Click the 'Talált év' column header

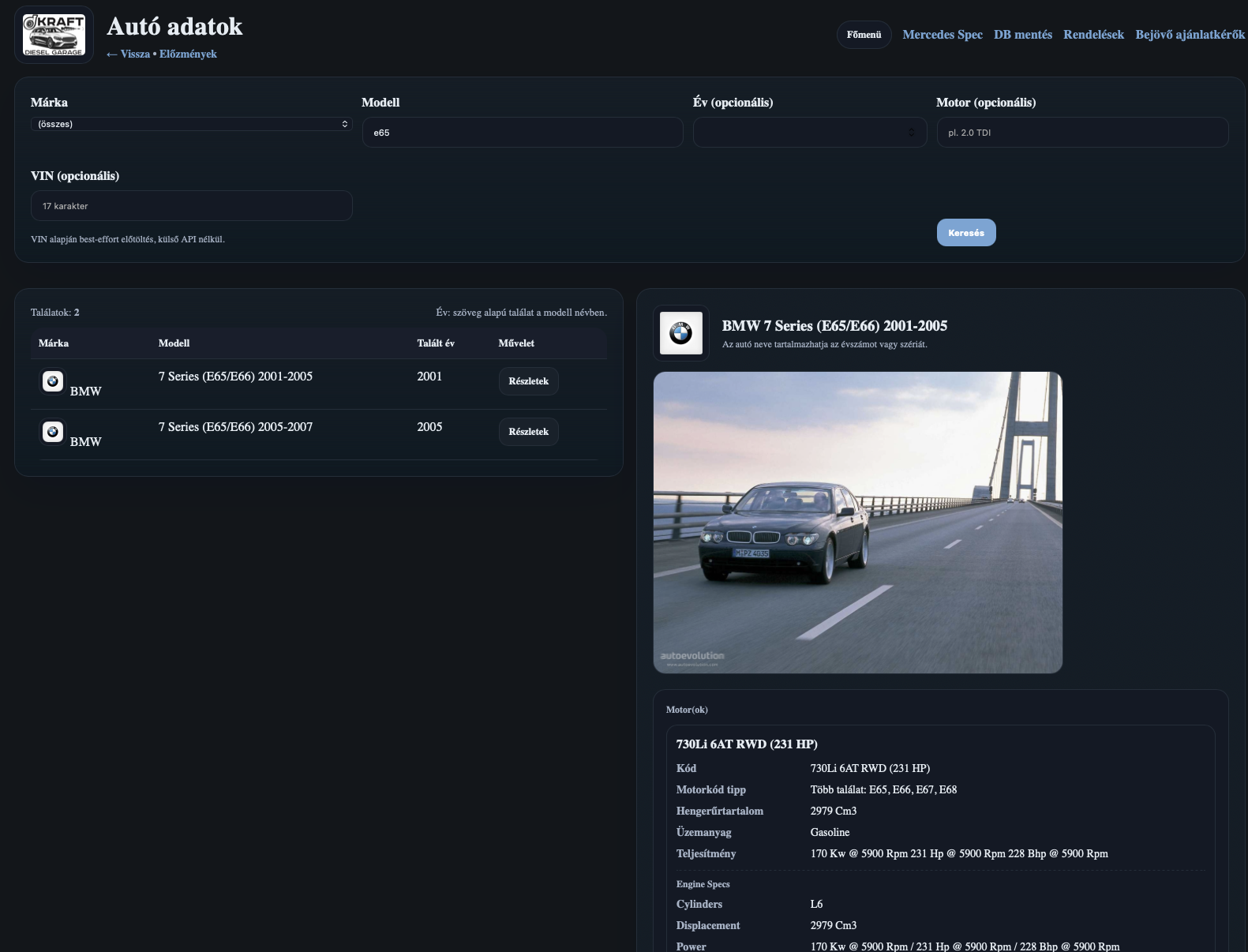click(x=436, y=343)
